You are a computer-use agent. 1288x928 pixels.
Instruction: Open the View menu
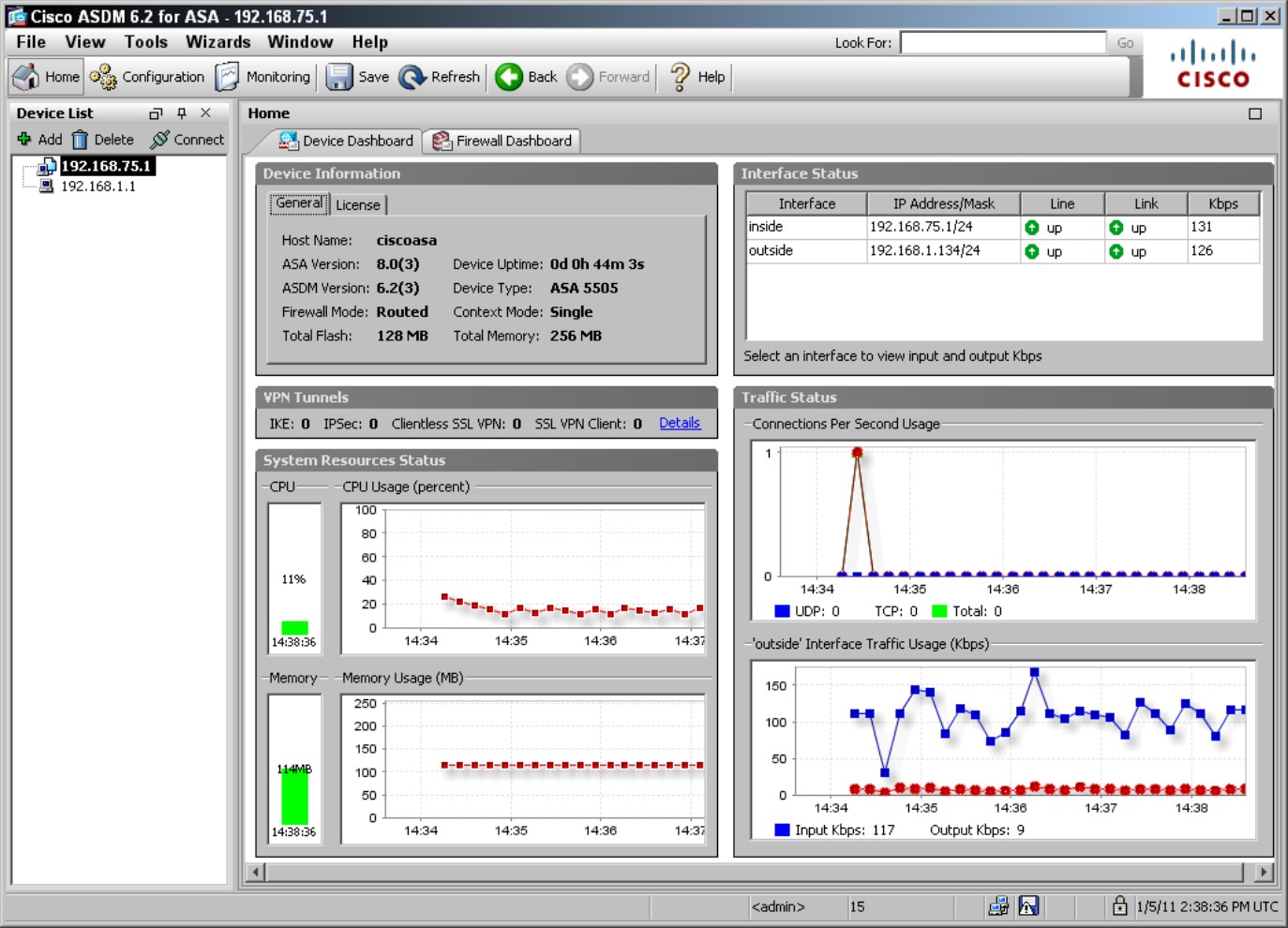[x=85, y=42]
